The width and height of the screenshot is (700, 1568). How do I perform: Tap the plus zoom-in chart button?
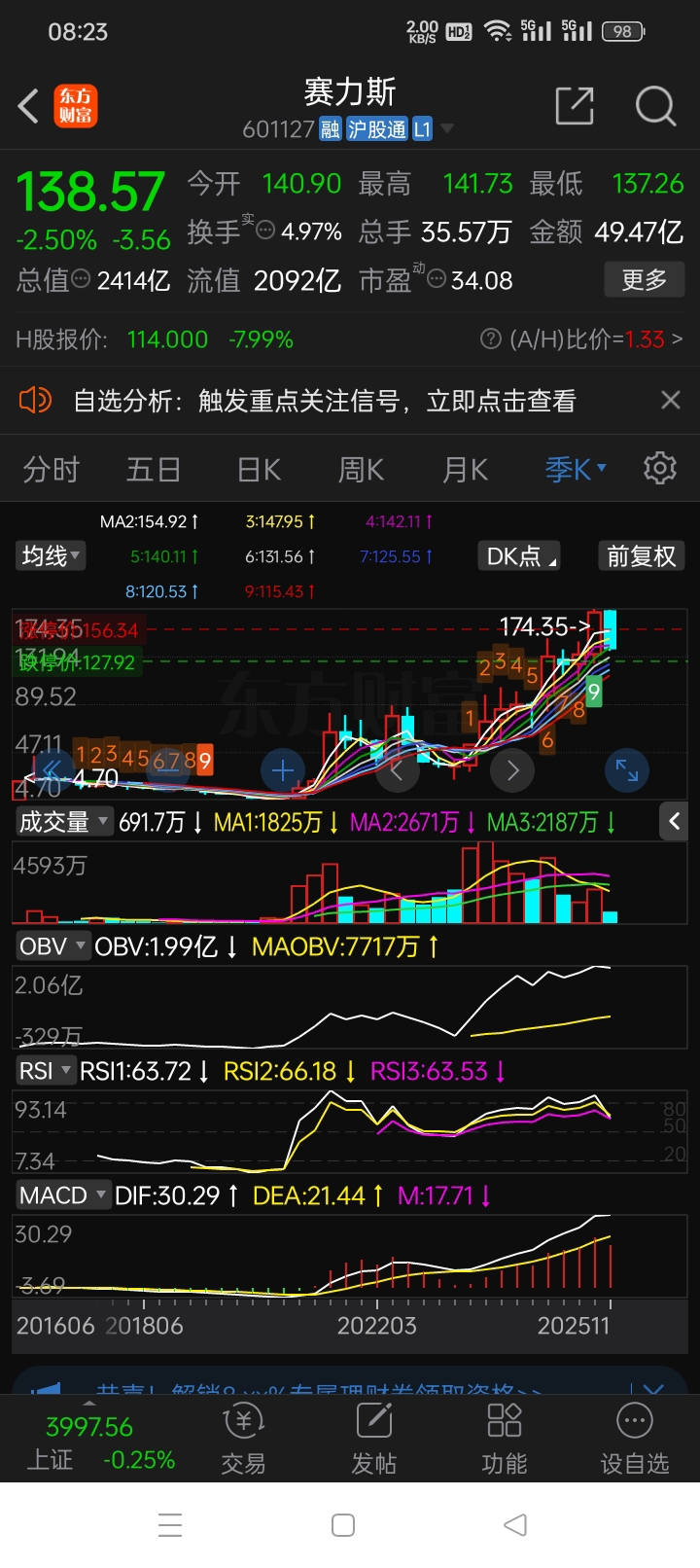pyautogui.click(x=283, y=771)
